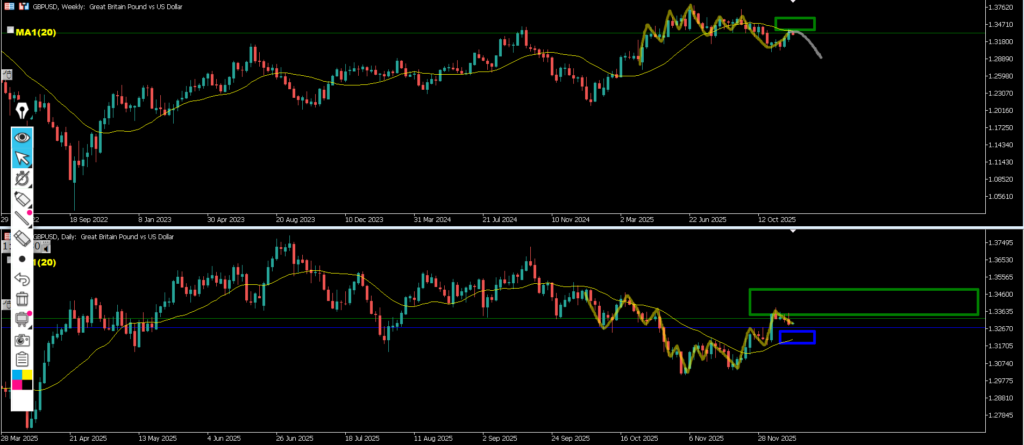Pick the black dot brush size
Image resolution: width=1024 pixels, height=445 pixels.
point(21,258)
